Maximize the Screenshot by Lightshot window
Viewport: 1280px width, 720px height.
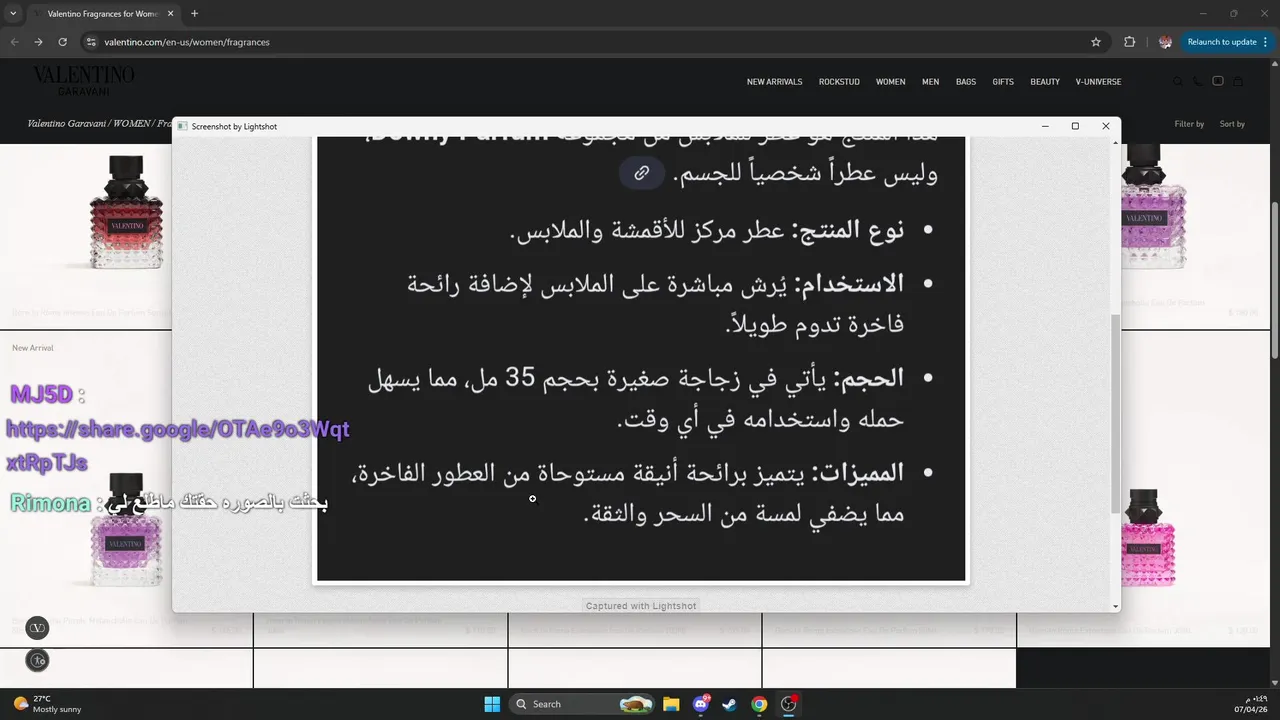pos(1075,126)
